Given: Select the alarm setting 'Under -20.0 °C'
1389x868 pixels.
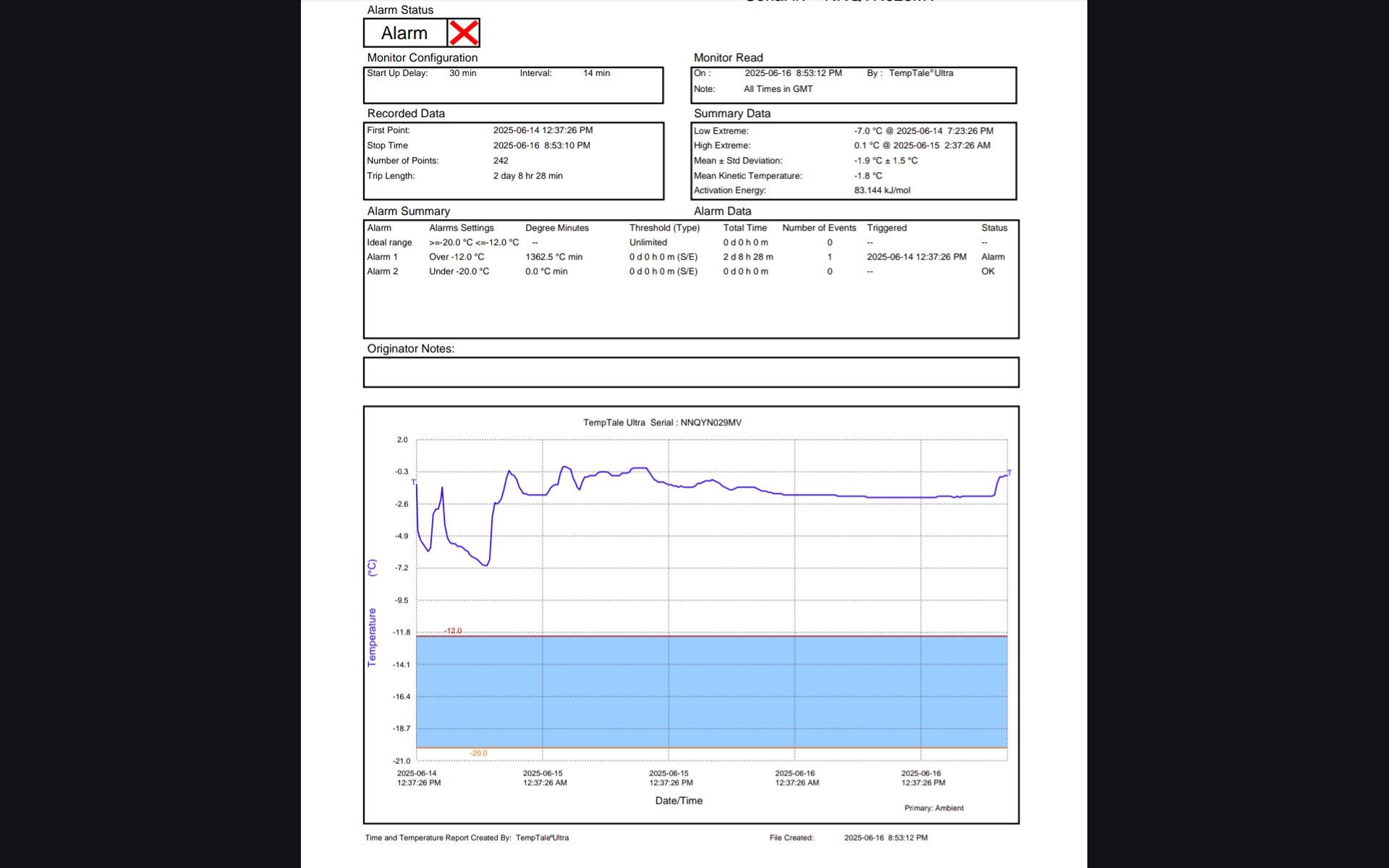Looking at the screenshot, I should pyautogui.click(x=459, y=271).
